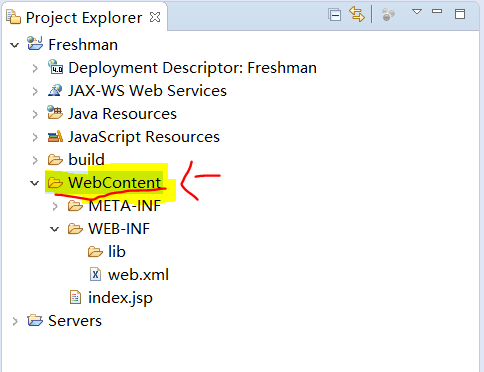Click the focus on active task icon
The width and height of the screenshot is (484, 372).
(388, 15)
